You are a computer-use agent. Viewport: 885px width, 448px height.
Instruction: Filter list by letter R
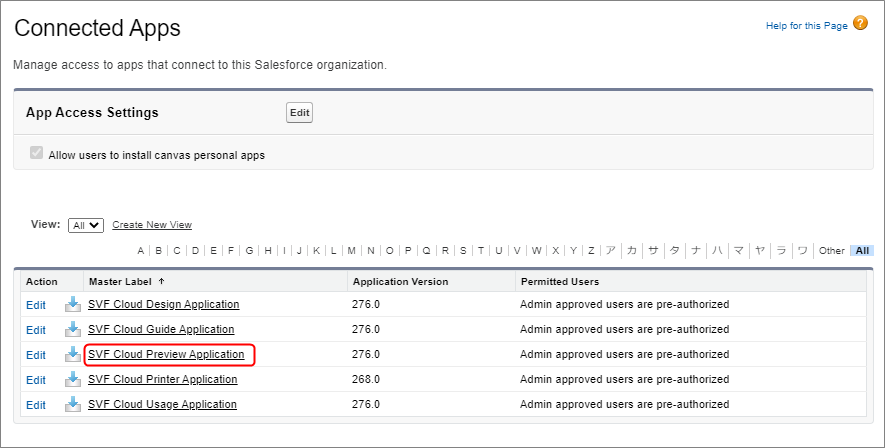point(445,251)
